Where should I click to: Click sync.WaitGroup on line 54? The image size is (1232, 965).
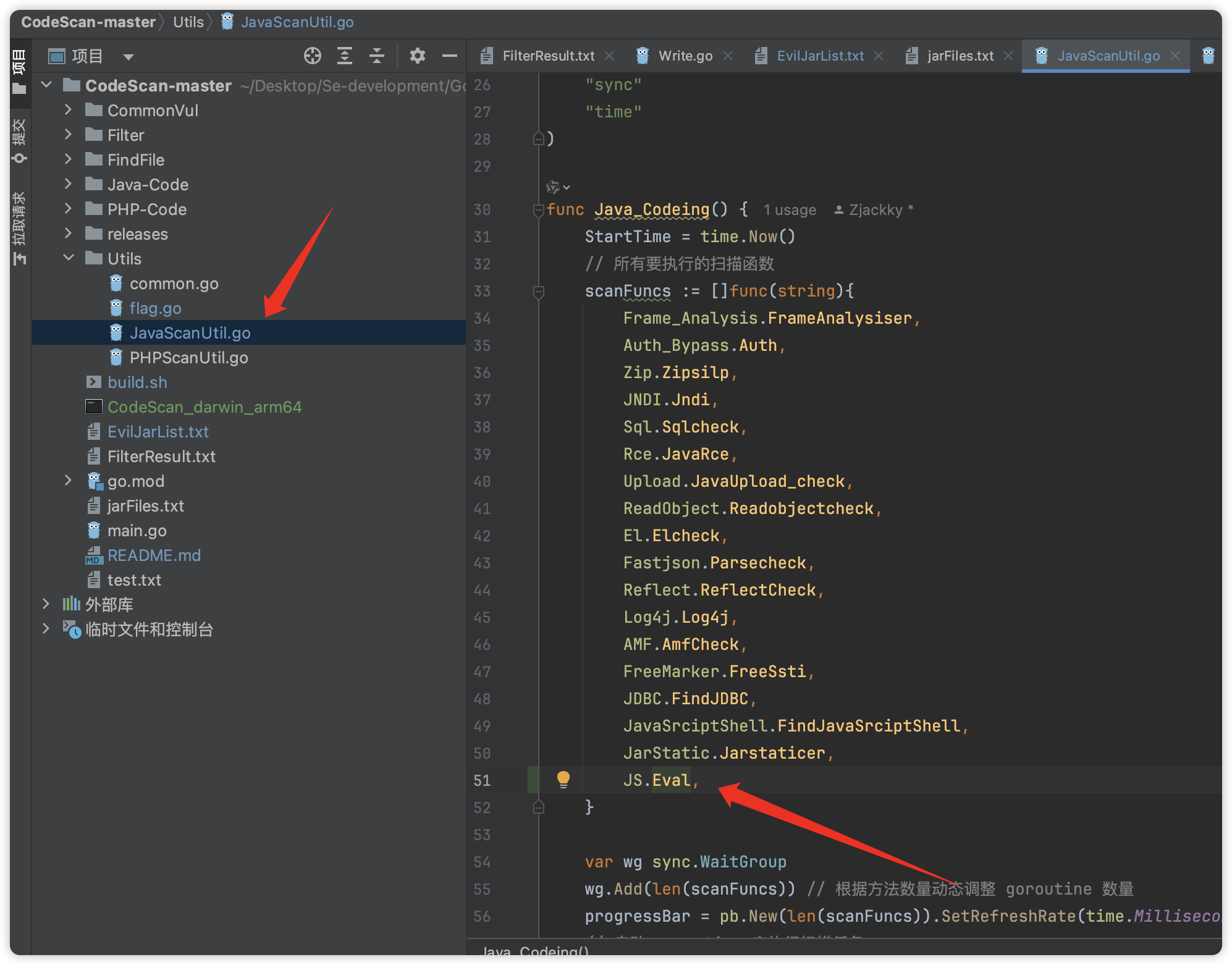(719, 862)
